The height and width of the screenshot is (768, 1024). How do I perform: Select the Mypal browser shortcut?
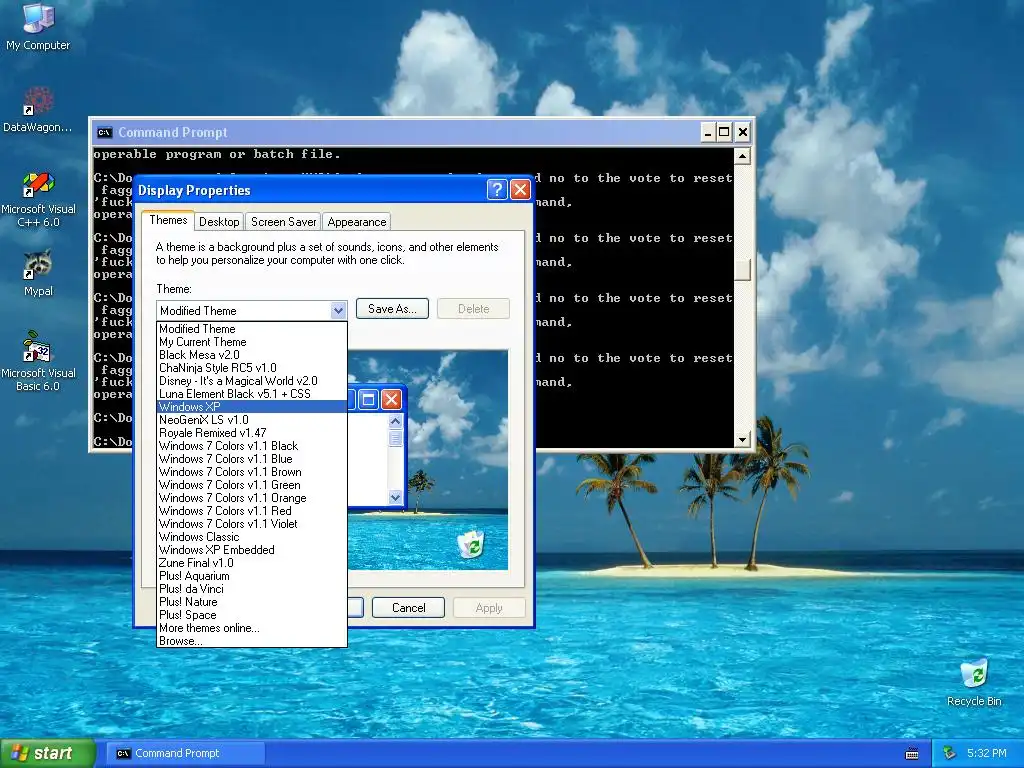(38, 273)
